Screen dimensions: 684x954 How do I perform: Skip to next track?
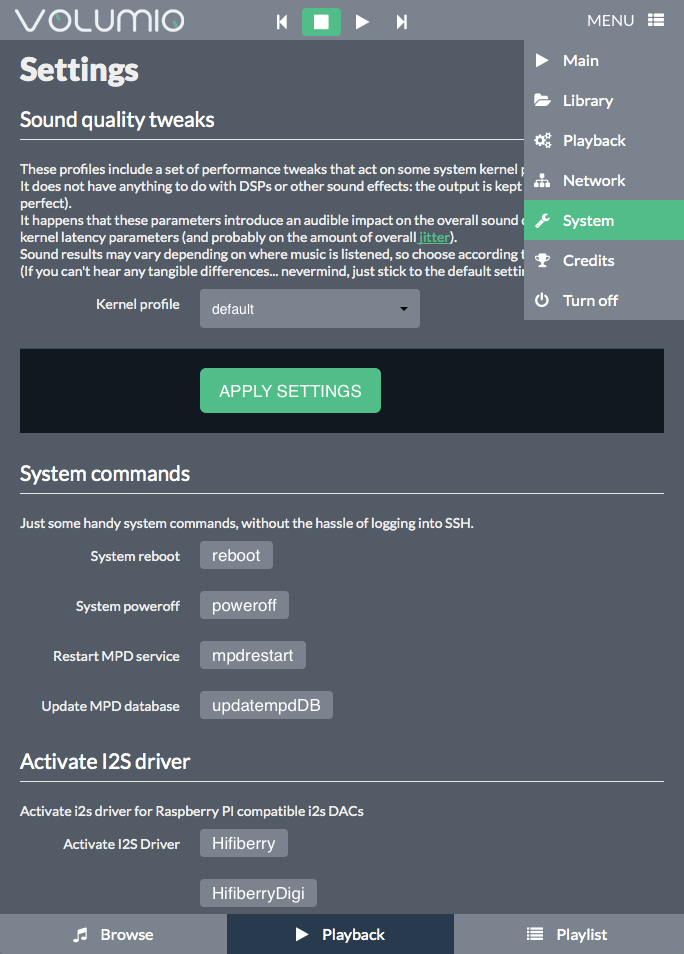coord(402,22)
